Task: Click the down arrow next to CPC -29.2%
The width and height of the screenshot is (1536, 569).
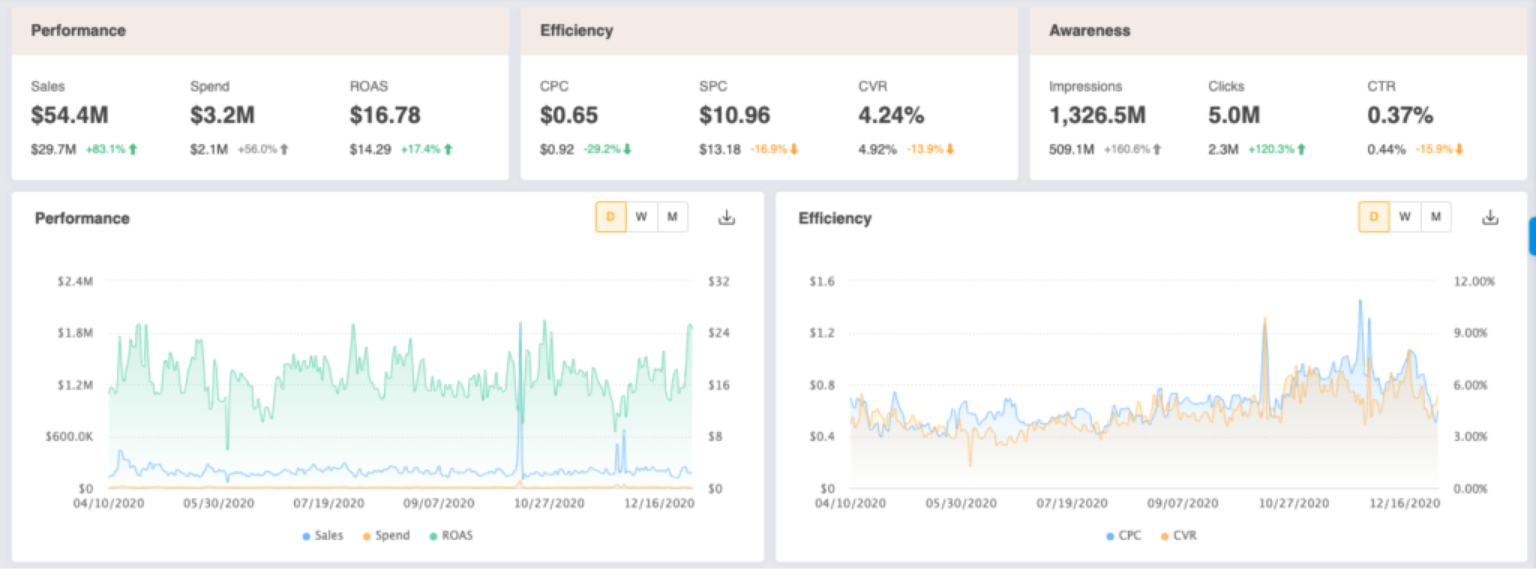Action: (627, 150)
